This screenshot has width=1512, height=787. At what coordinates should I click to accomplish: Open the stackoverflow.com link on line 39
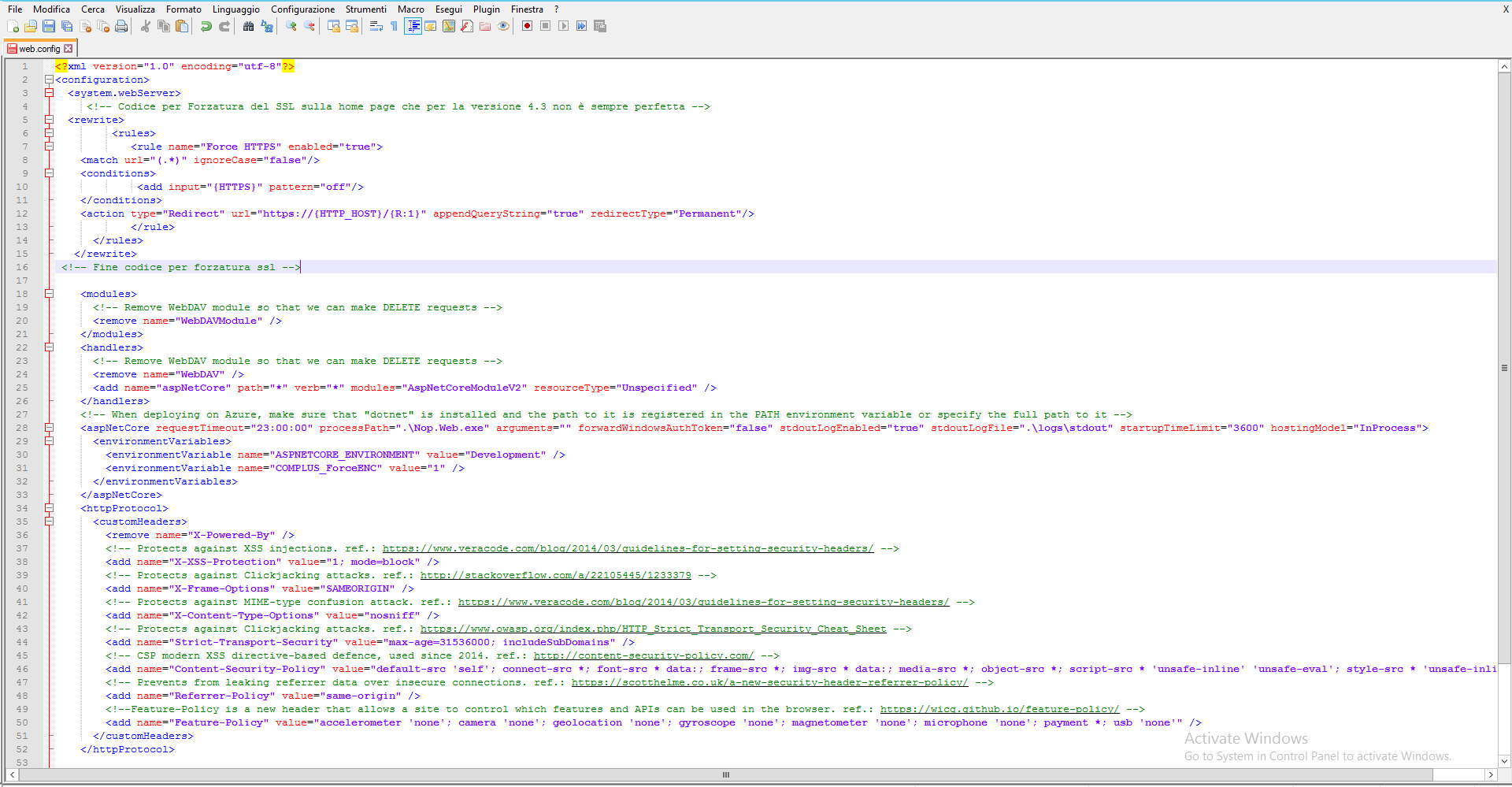point(555,575)
